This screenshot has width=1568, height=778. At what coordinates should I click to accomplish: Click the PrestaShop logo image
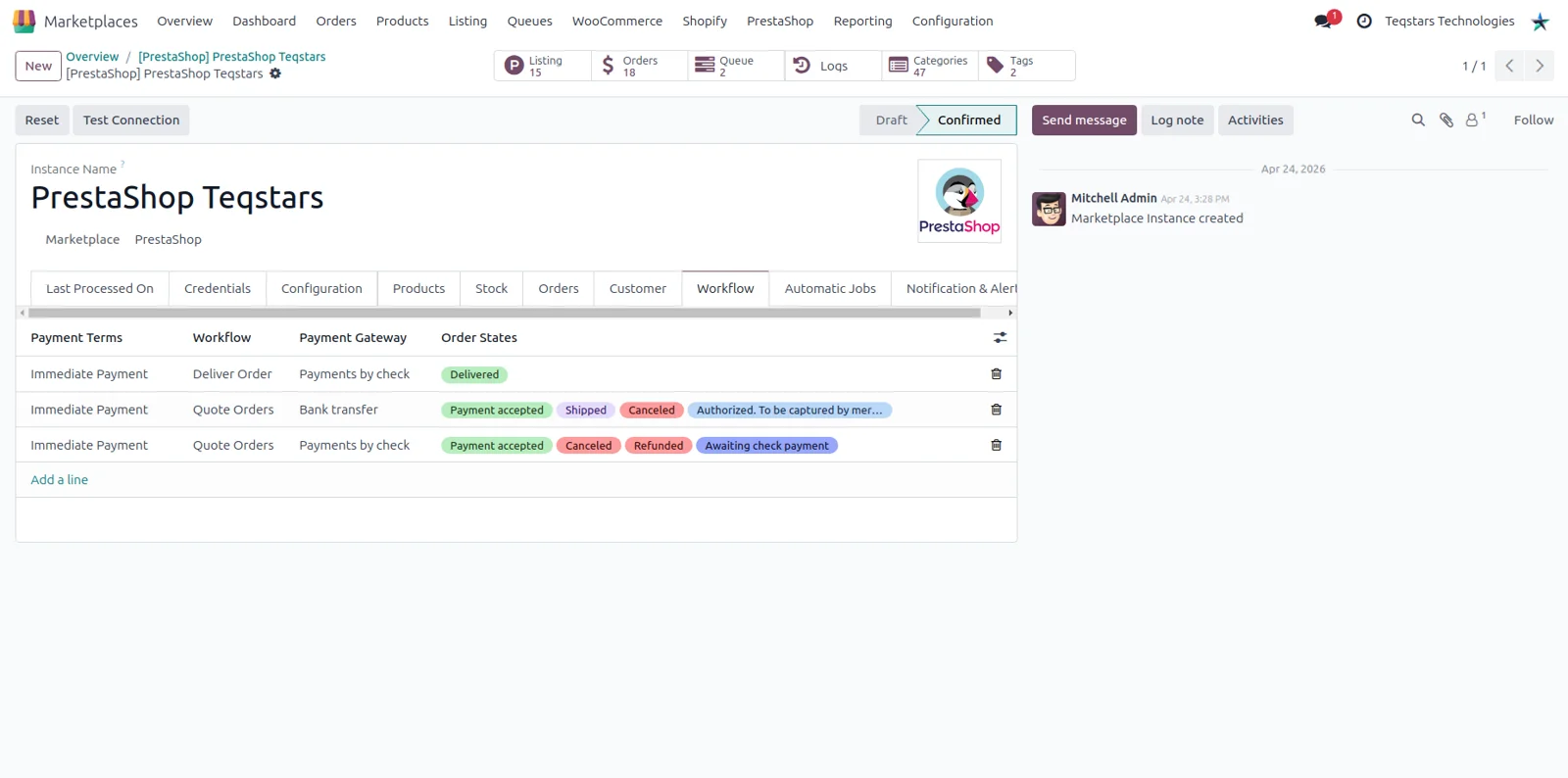point(959,201)
